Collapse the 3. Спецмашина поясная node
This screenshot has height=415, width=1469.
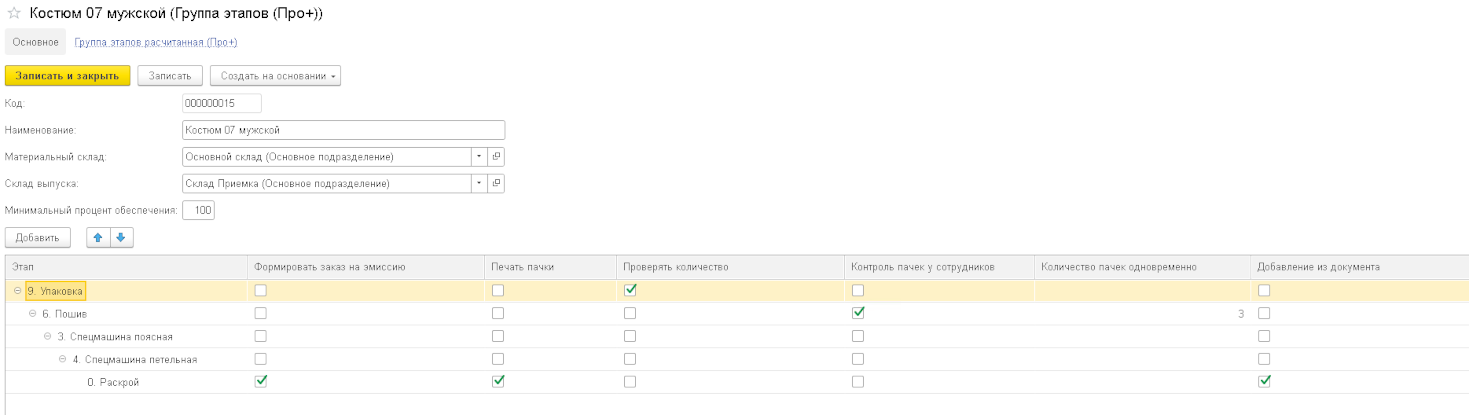point(47,337)
